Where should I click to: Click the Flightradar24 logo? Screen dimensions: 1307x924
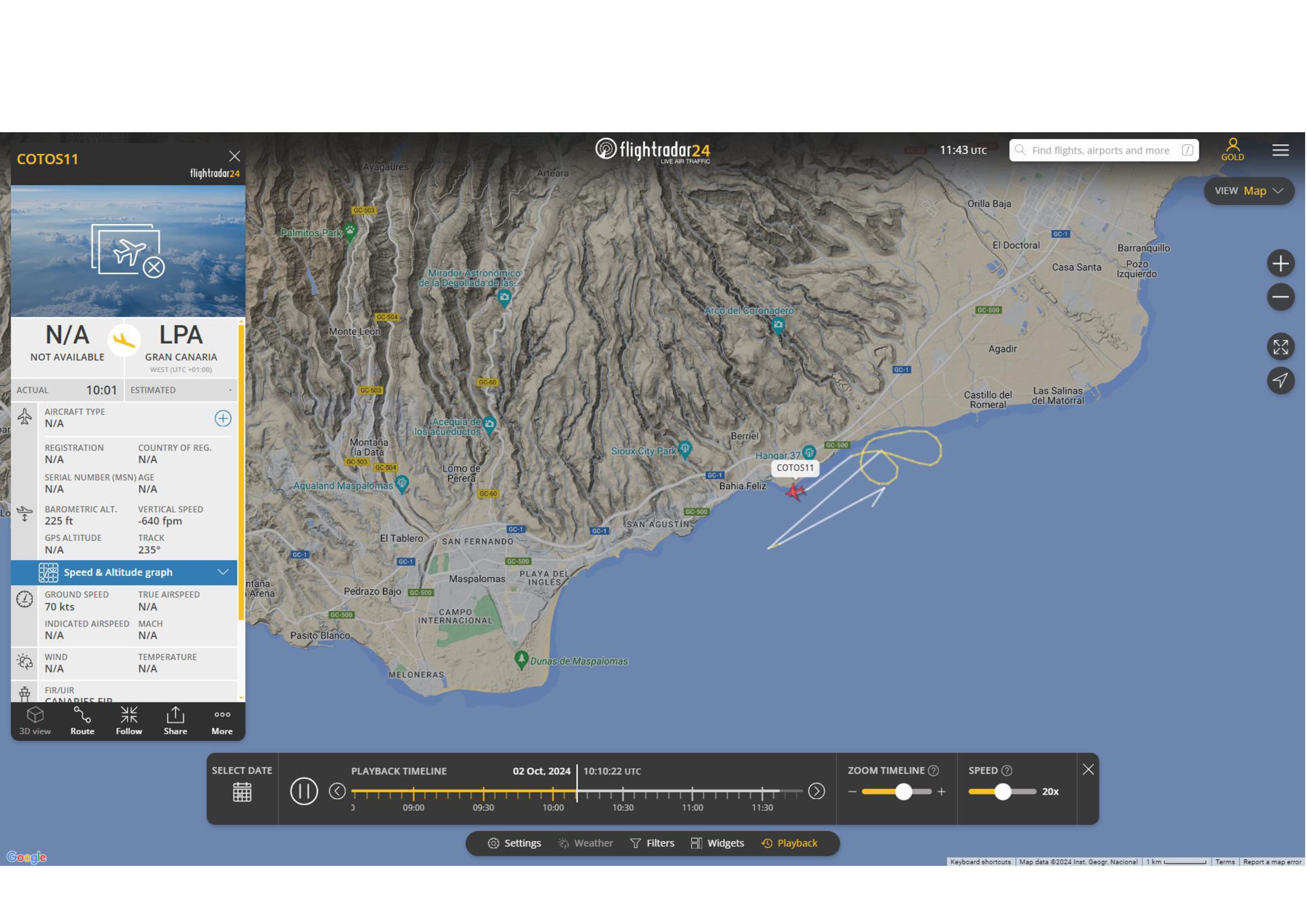(653, 150)
